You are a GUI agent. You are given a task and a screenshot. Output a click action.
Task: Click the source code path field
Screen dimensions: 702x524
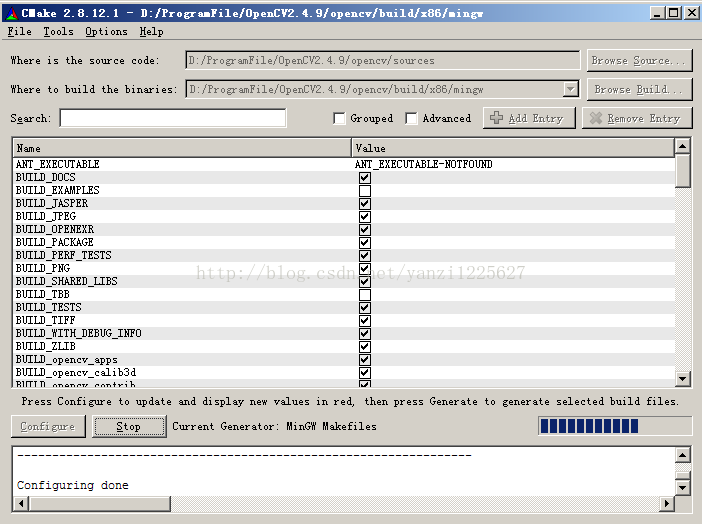click(382, 60)
